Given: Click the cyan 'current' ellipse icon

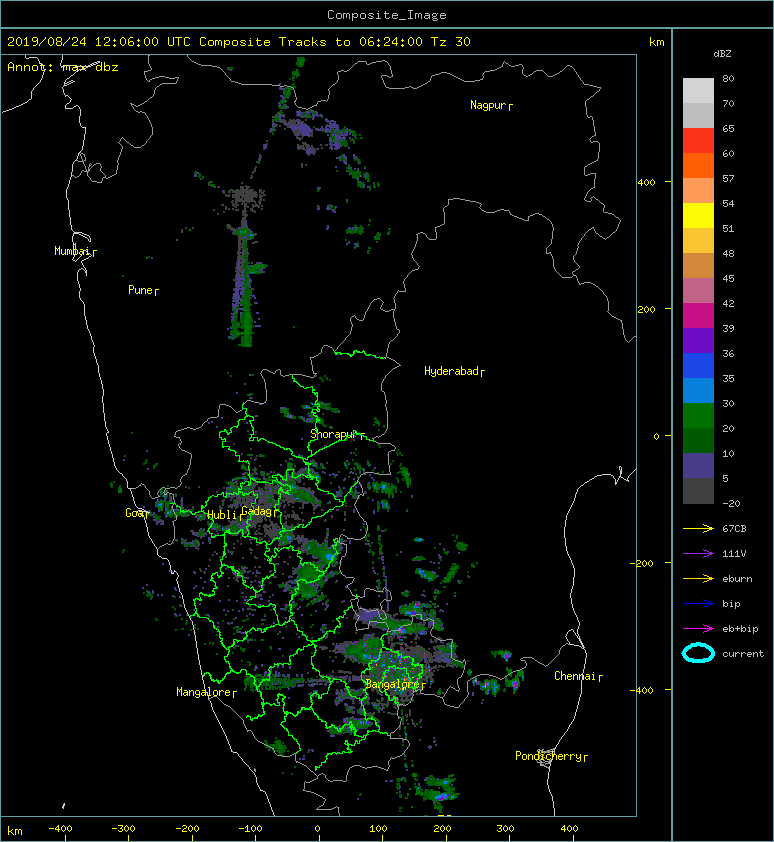Looking at the screenshot, I should [x=698, y=653].
